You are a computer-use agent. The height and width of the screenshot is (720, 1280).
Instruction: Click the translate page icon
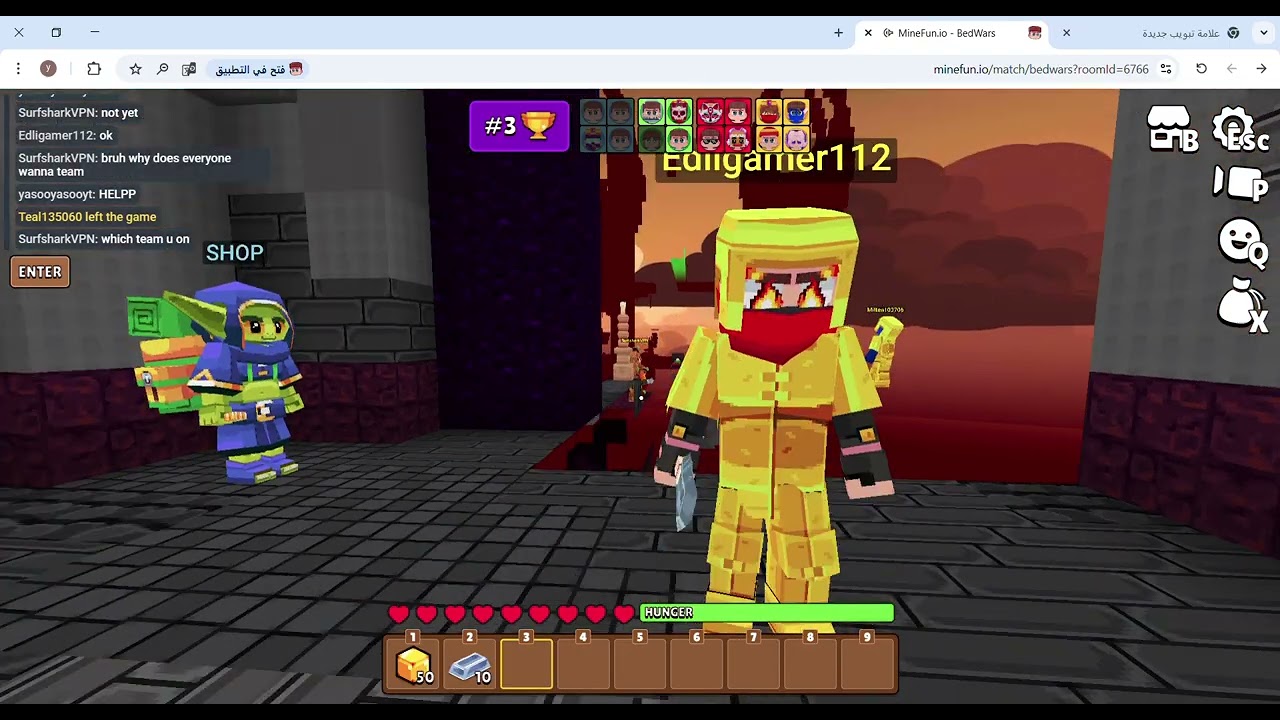click(189, 69)
